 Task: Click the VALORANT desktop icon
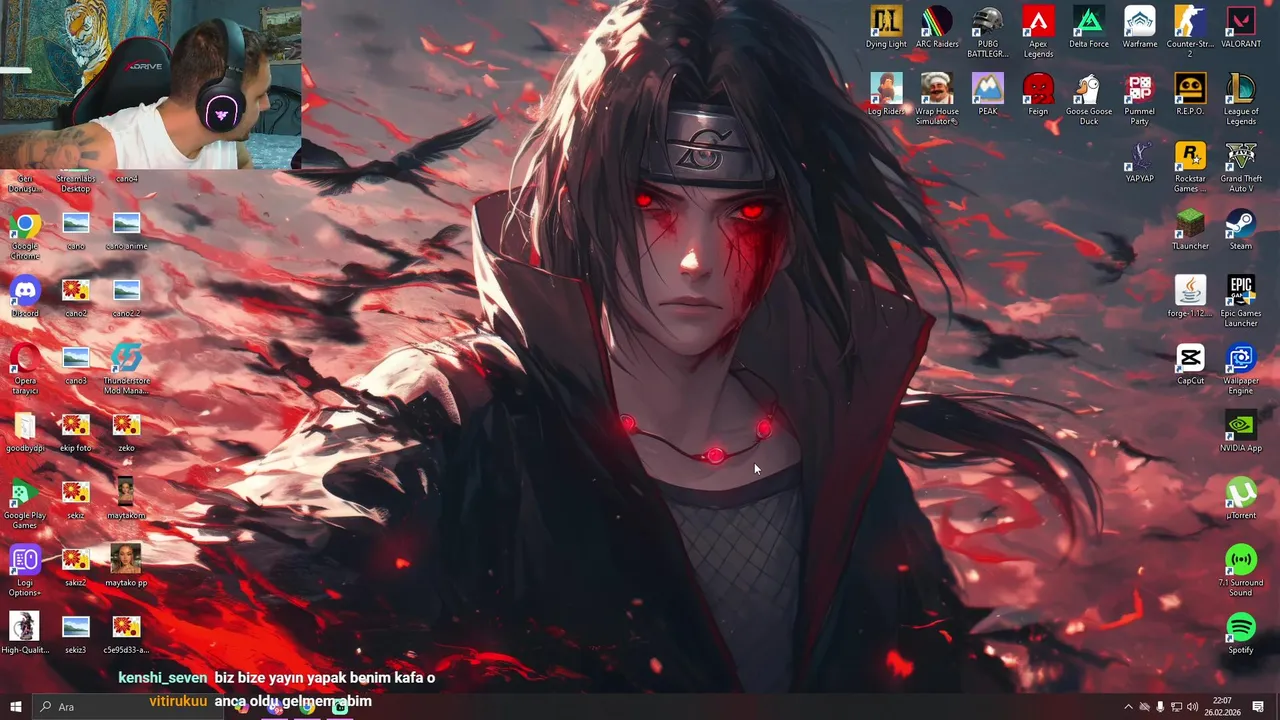(1241, 28)
